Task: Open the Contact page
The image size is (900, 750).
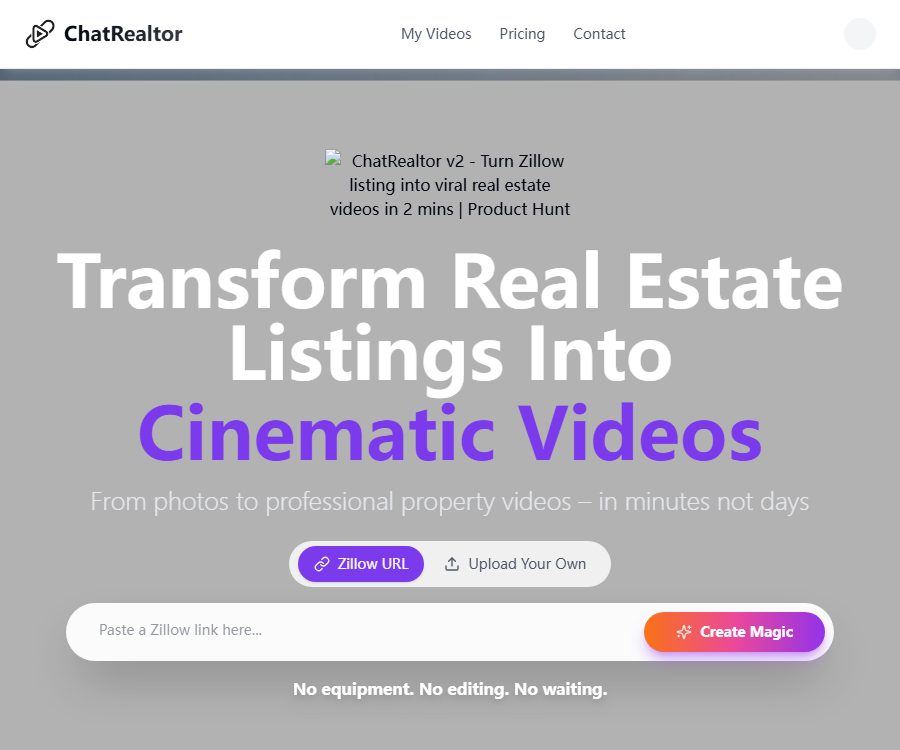Action: (599, 34)
